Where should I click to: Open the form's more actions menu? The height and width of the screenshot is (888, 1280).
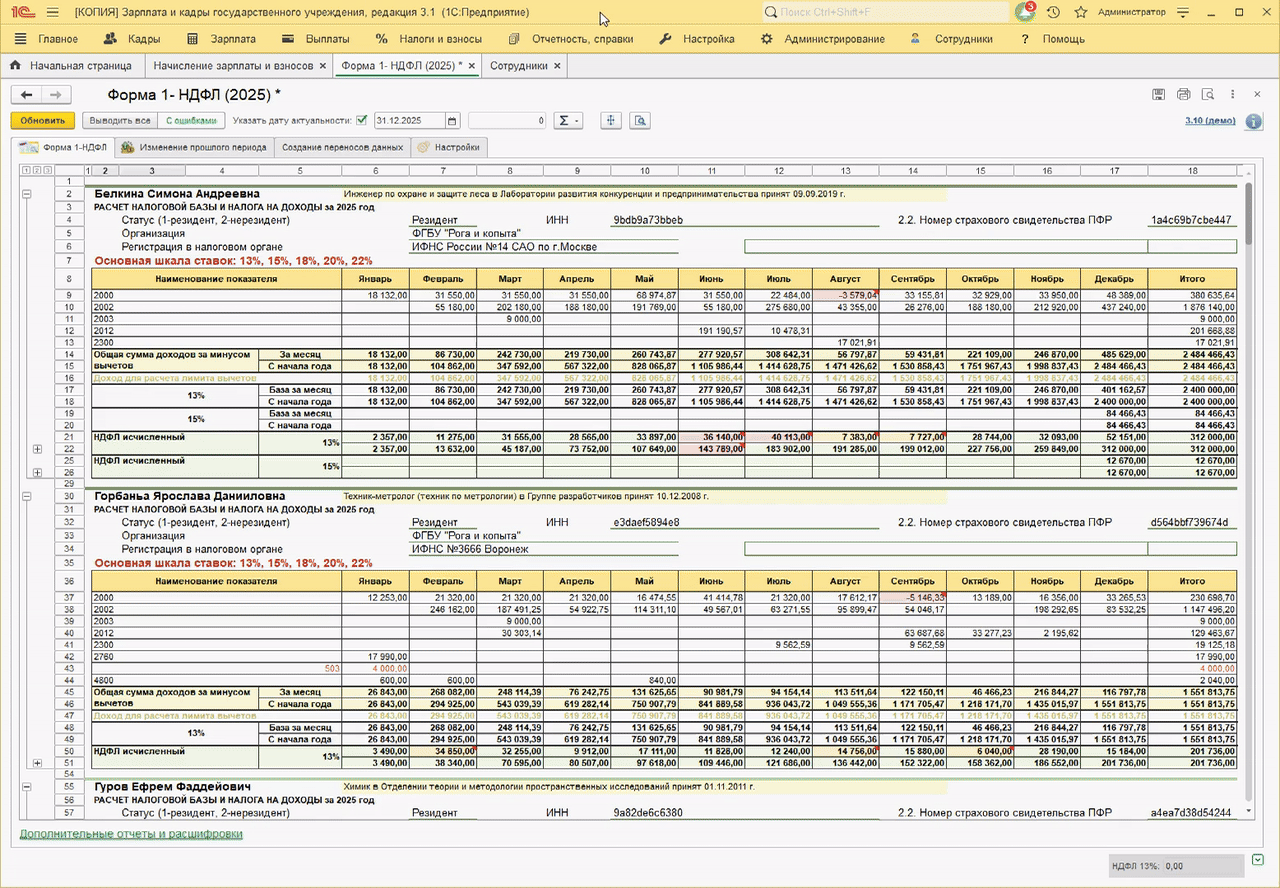pyautogui.click(x=1233, y=94)
